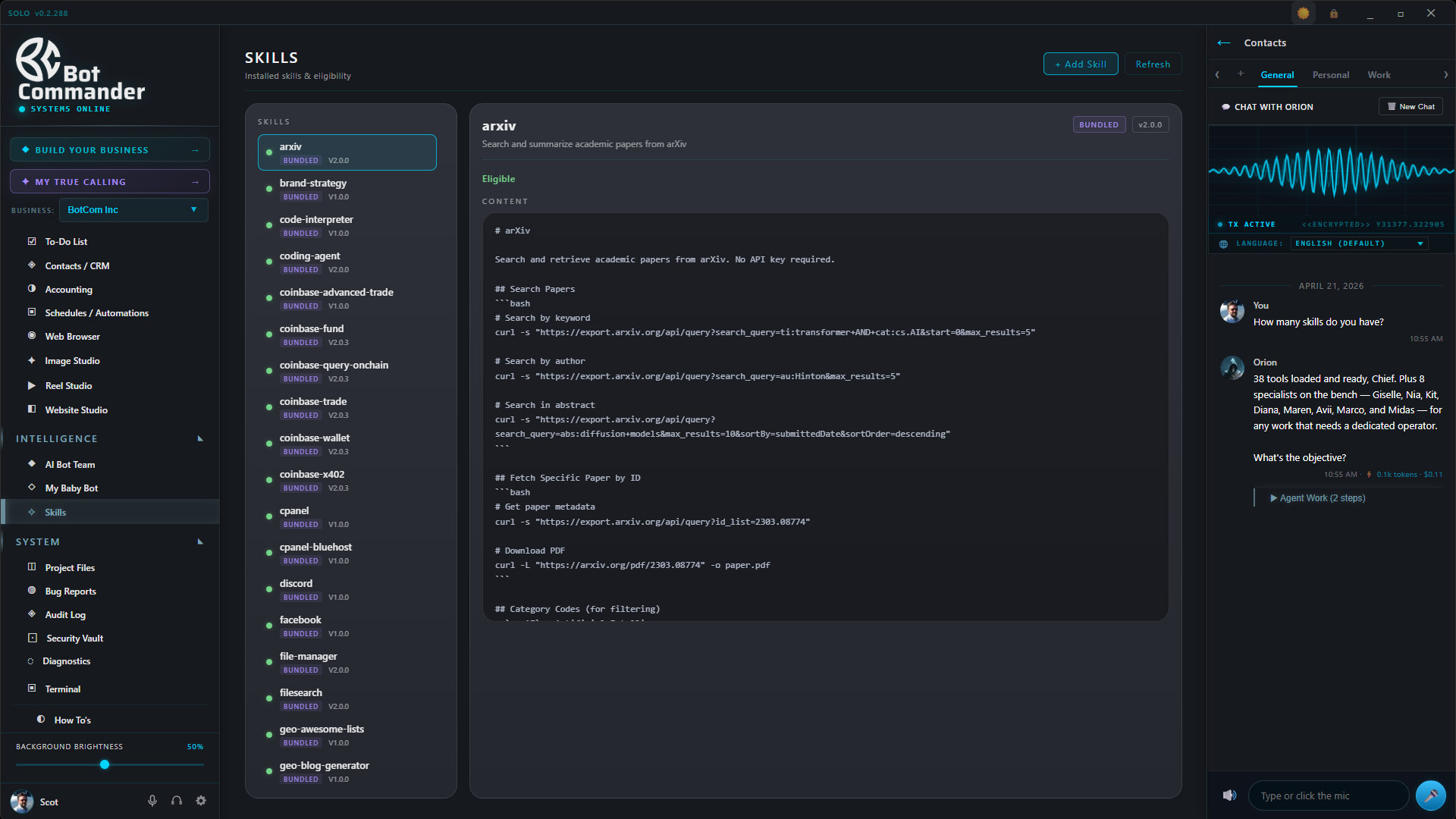Click the Add Skill button
1456x819 pixels.
tap(1081, 64)
